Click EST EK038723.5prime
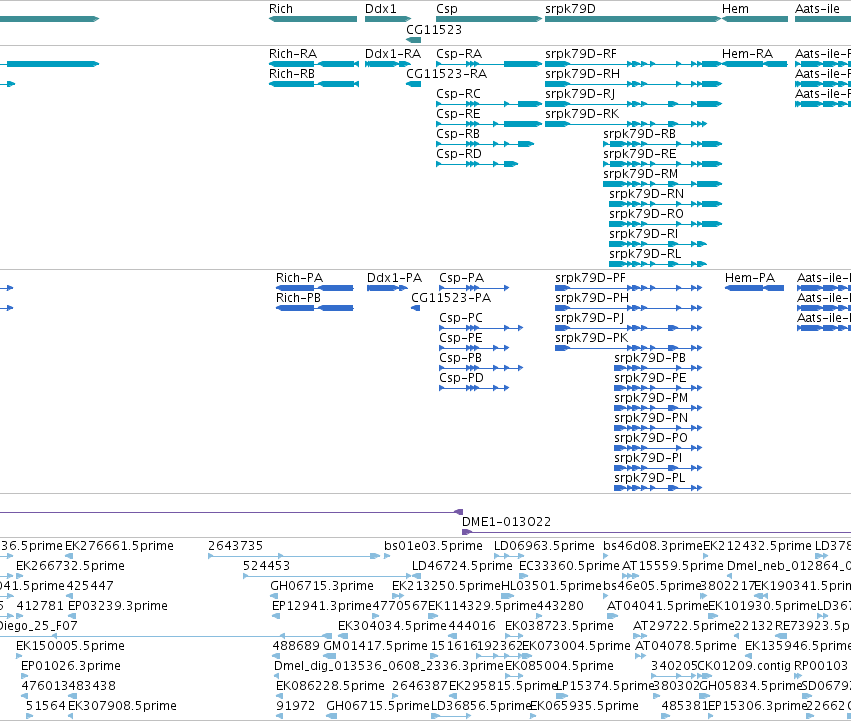Viewport: 851px width, 721px height. [560, 627]
